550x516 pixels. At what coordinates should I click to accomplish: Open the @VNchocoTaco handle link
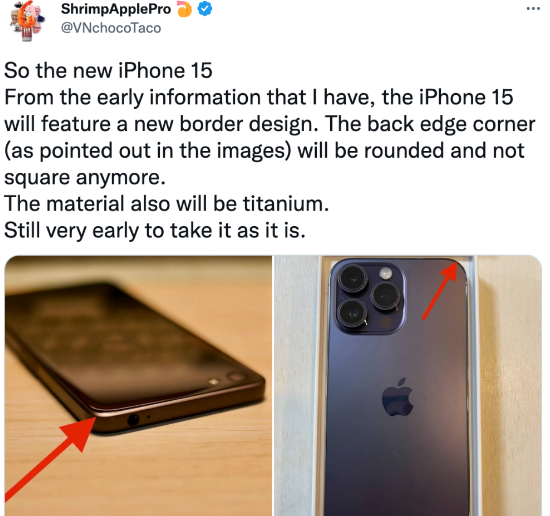pos(111,28)
